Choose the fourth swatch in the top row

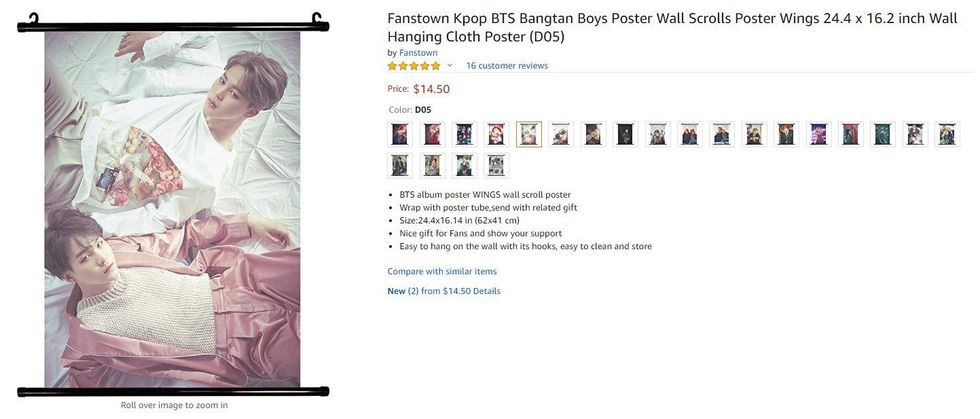point(497,134)
